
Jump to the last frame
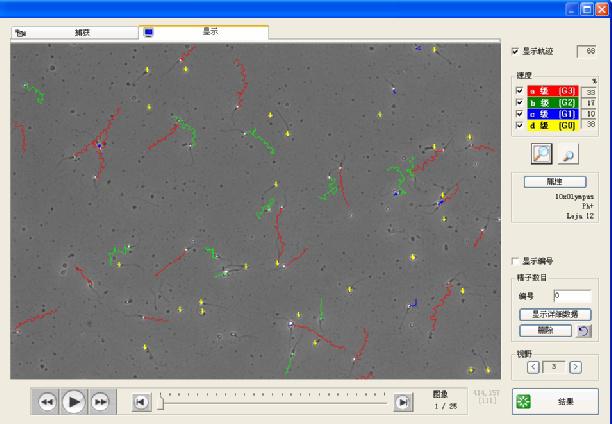click(403, 401)
